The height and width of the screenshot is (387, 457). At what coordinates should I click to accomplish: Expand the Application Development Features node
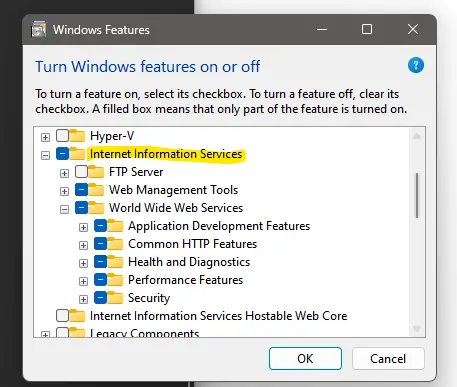83,227
